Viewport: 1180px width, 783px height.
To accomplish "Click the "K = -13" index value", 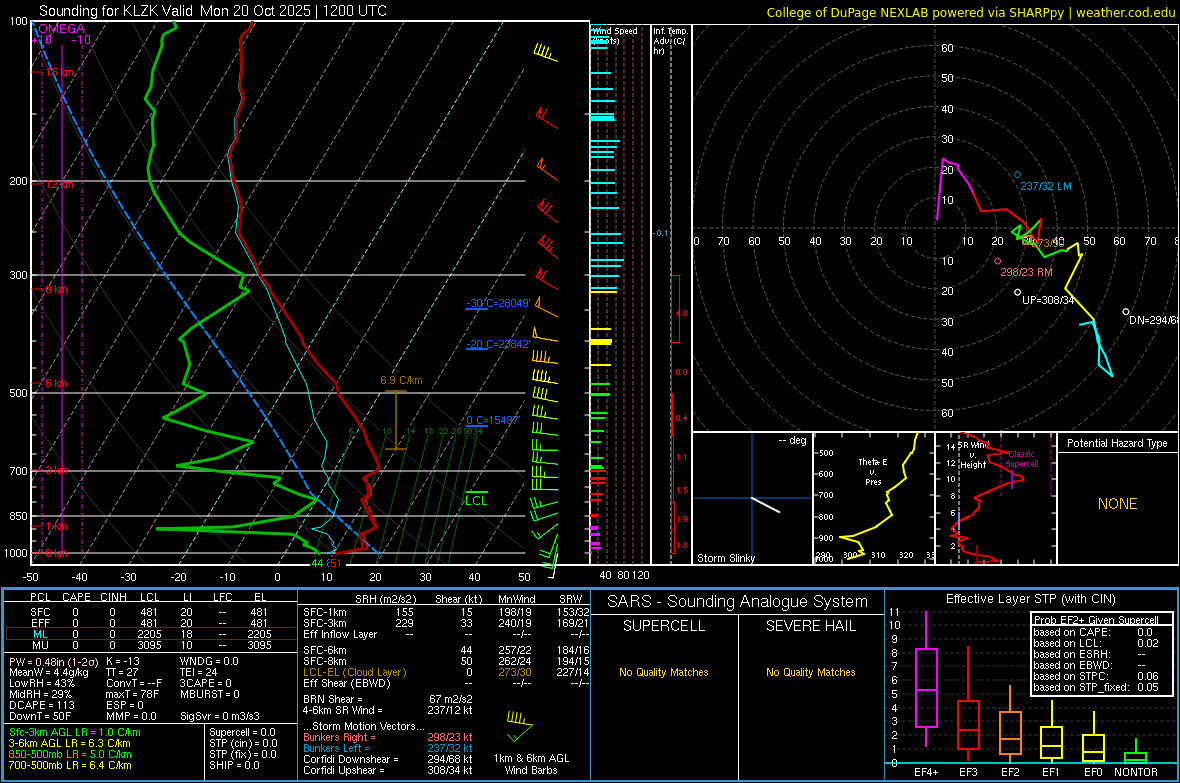I will pyautogui.click(x=123, y=661).
